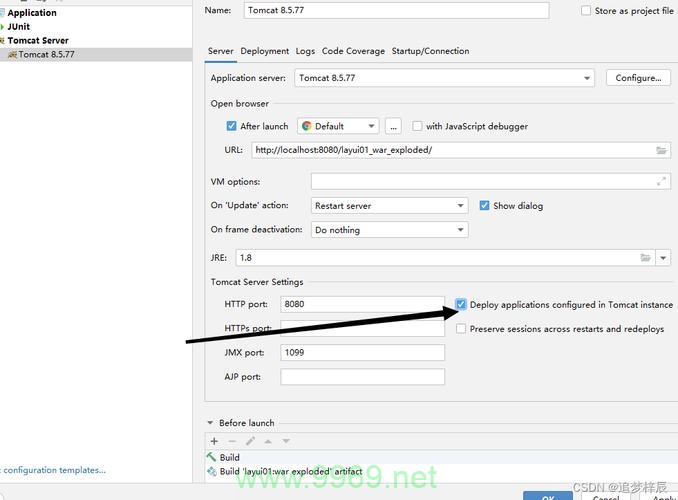Check the Store as project file box
678x500 pixels.
pos(585,10)
